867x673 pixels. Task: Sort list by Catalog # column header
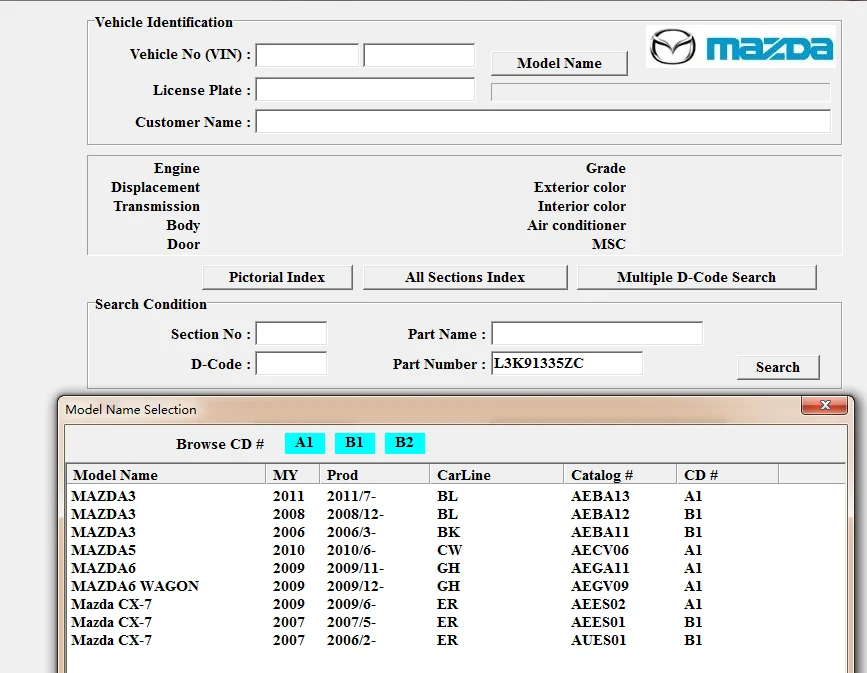(x=619, y=475)
